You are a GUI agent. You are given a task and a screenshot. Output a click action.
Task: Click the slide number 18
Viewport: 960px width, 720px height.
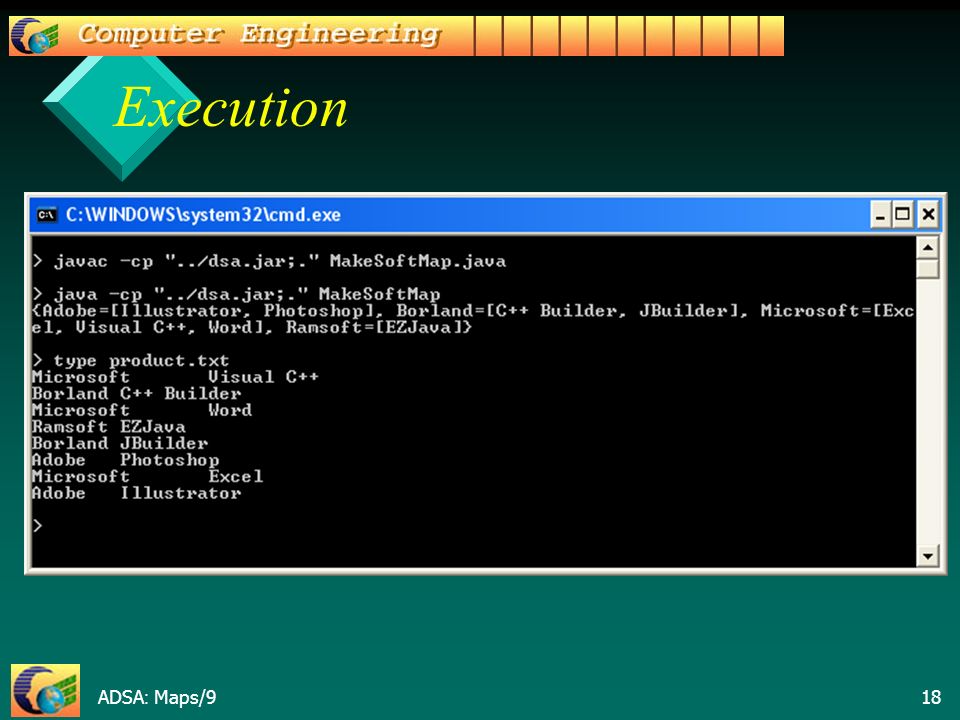[x=931, y=697]
